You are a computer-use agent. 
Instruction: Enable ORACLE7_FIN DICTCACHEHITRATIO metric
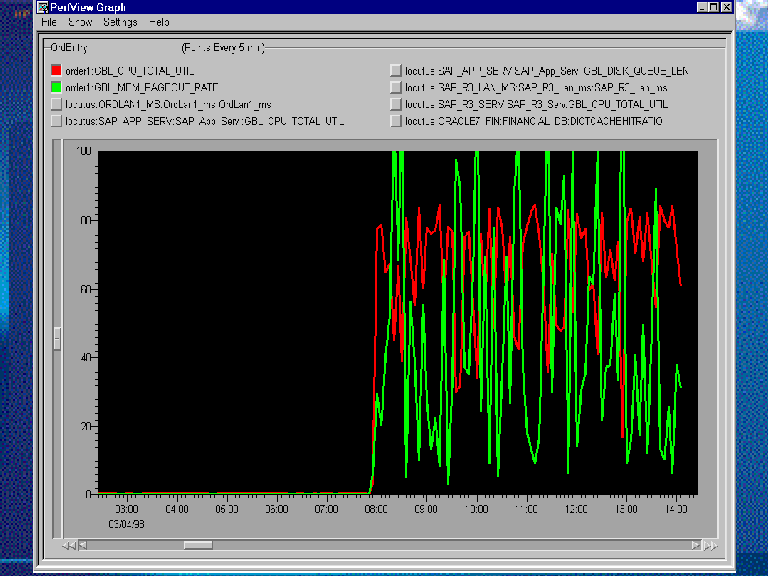point(396,120)
